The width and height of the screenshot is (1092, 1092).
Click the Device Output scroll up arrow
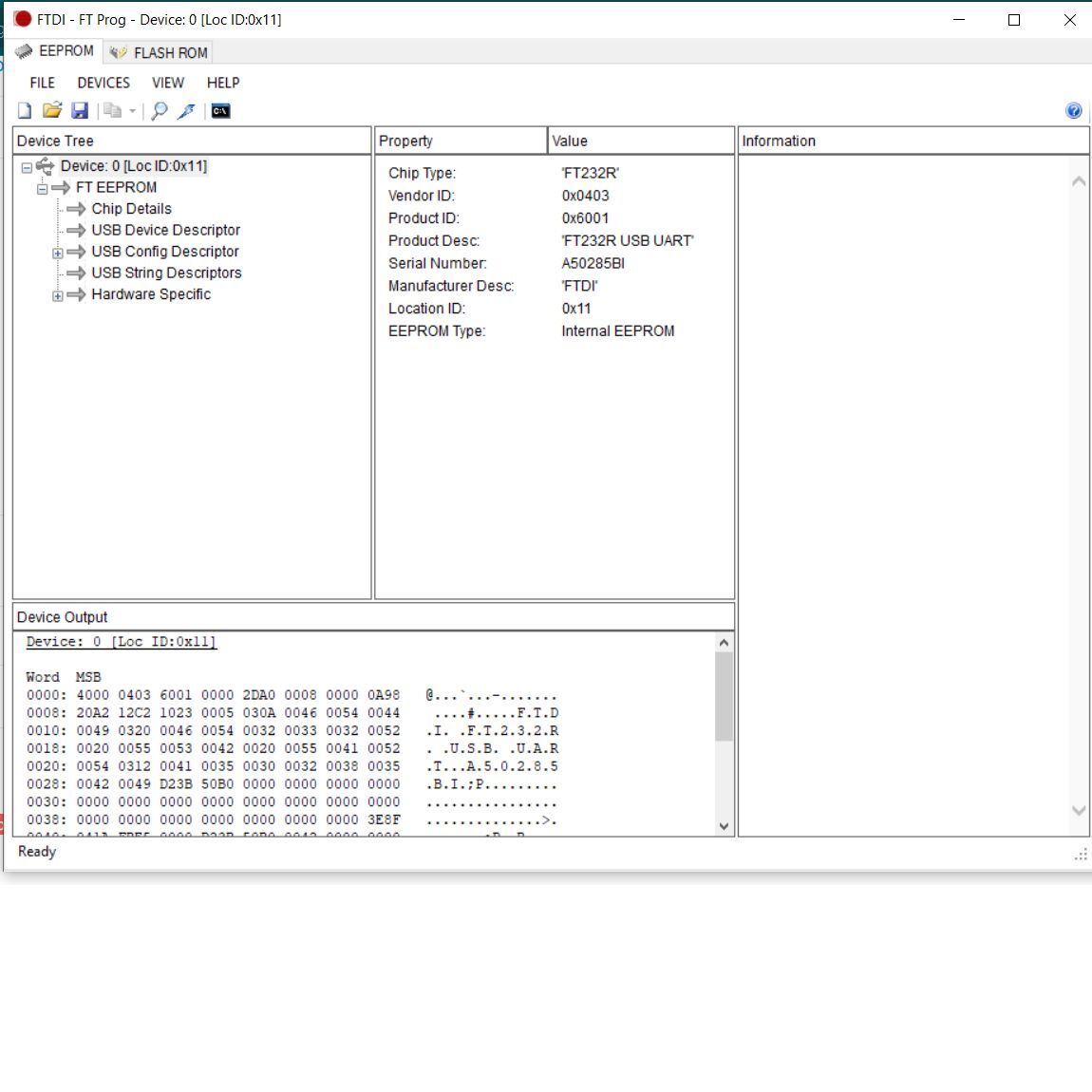click(724, 642)
